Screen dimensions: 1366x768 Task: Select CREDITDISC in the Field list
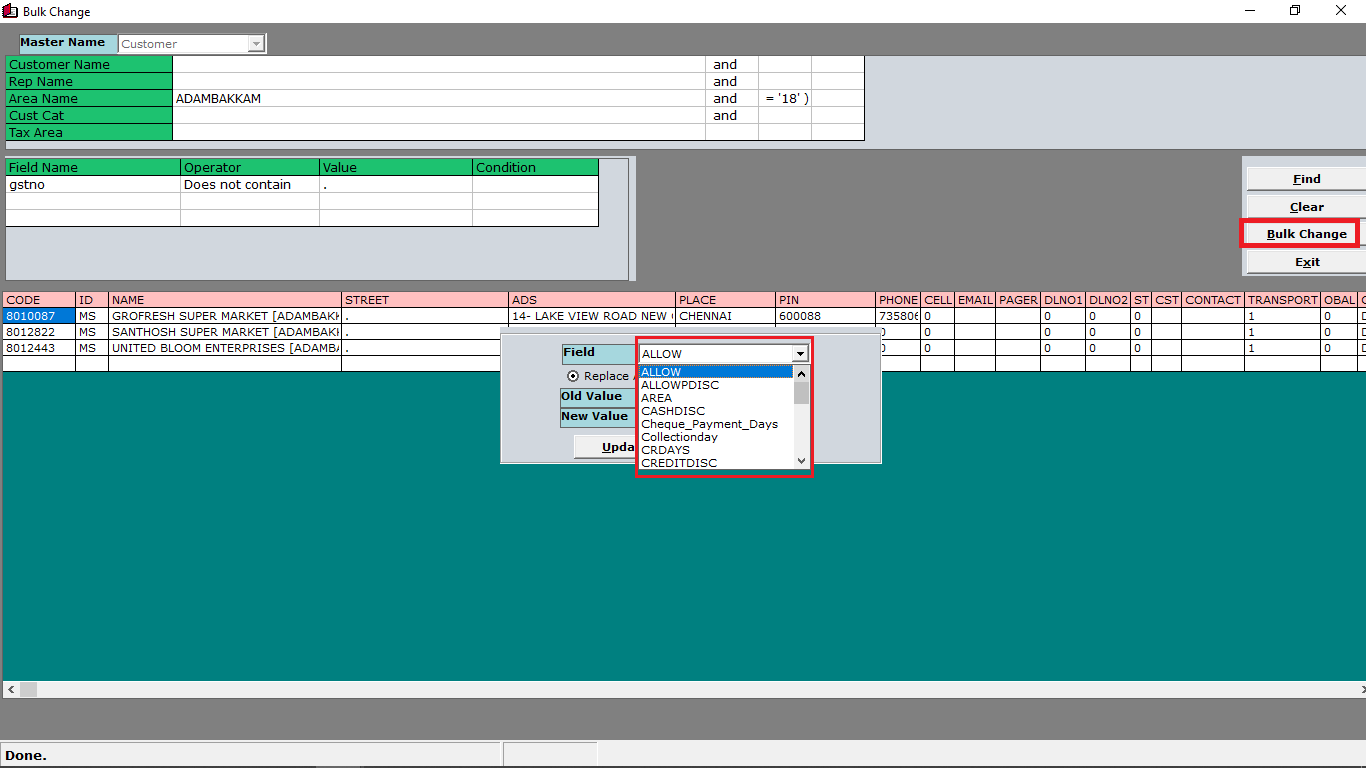coord(679,463)
